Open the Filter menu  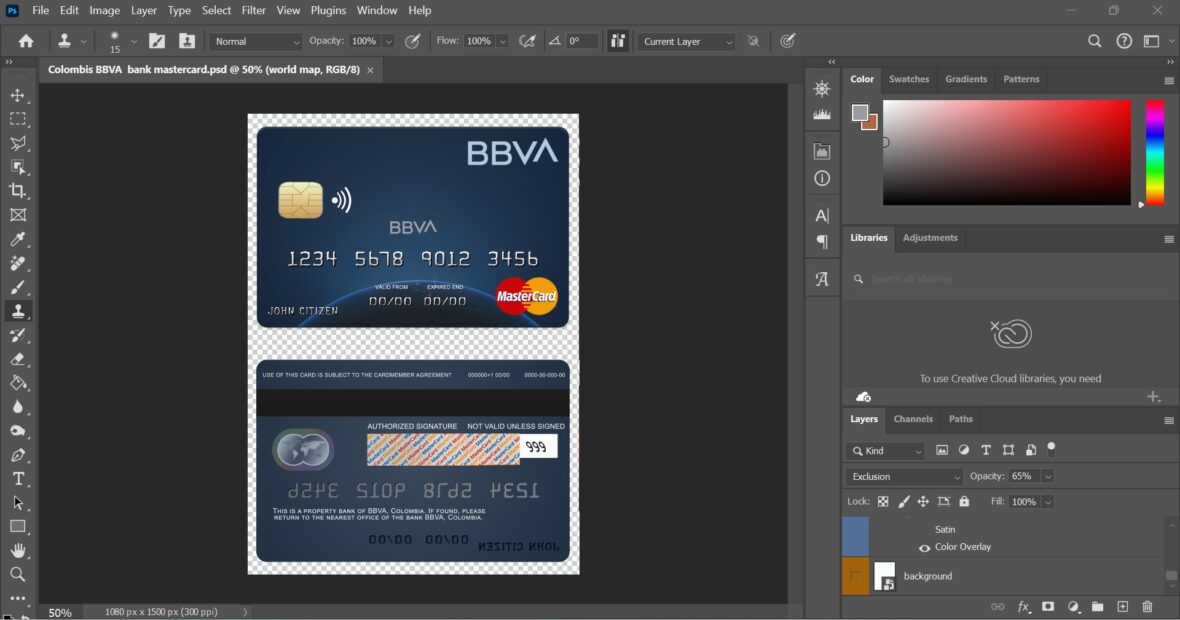pyautogui.click(x=254, y=11)
